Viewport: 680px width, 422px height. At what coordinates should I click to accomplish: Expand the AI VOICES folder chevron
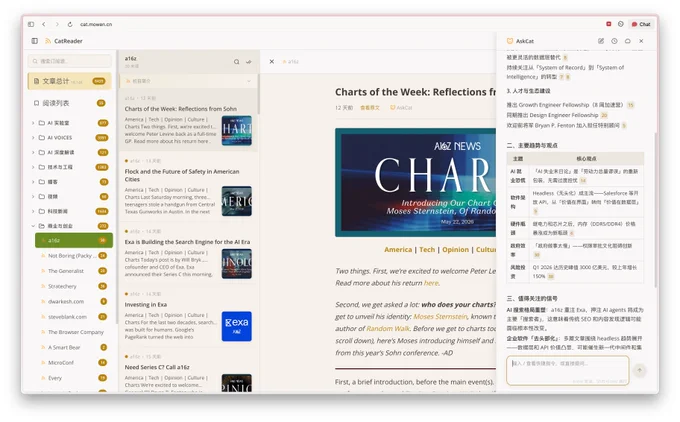pos(33,138)
